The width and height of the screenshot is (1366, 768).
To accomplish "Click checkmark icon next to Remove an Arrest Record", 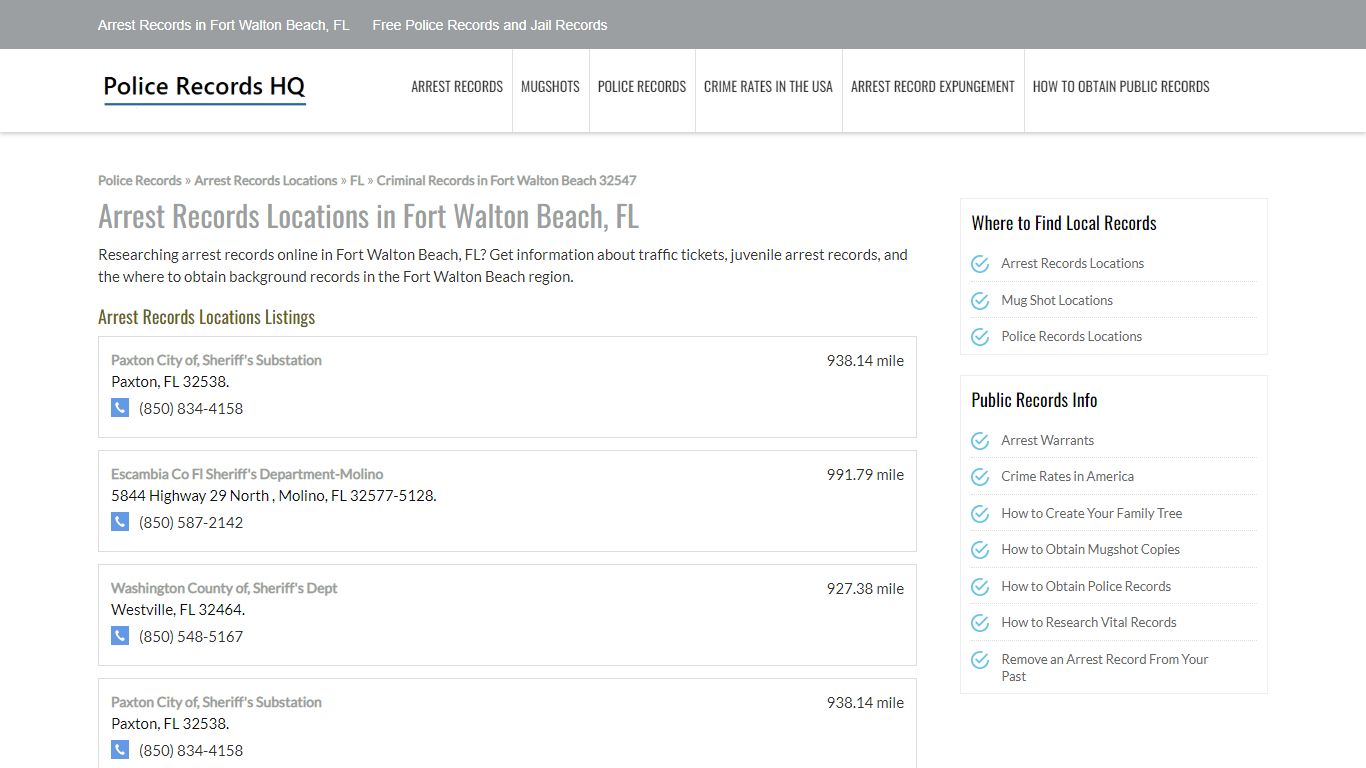I will (x=980, y=660).
